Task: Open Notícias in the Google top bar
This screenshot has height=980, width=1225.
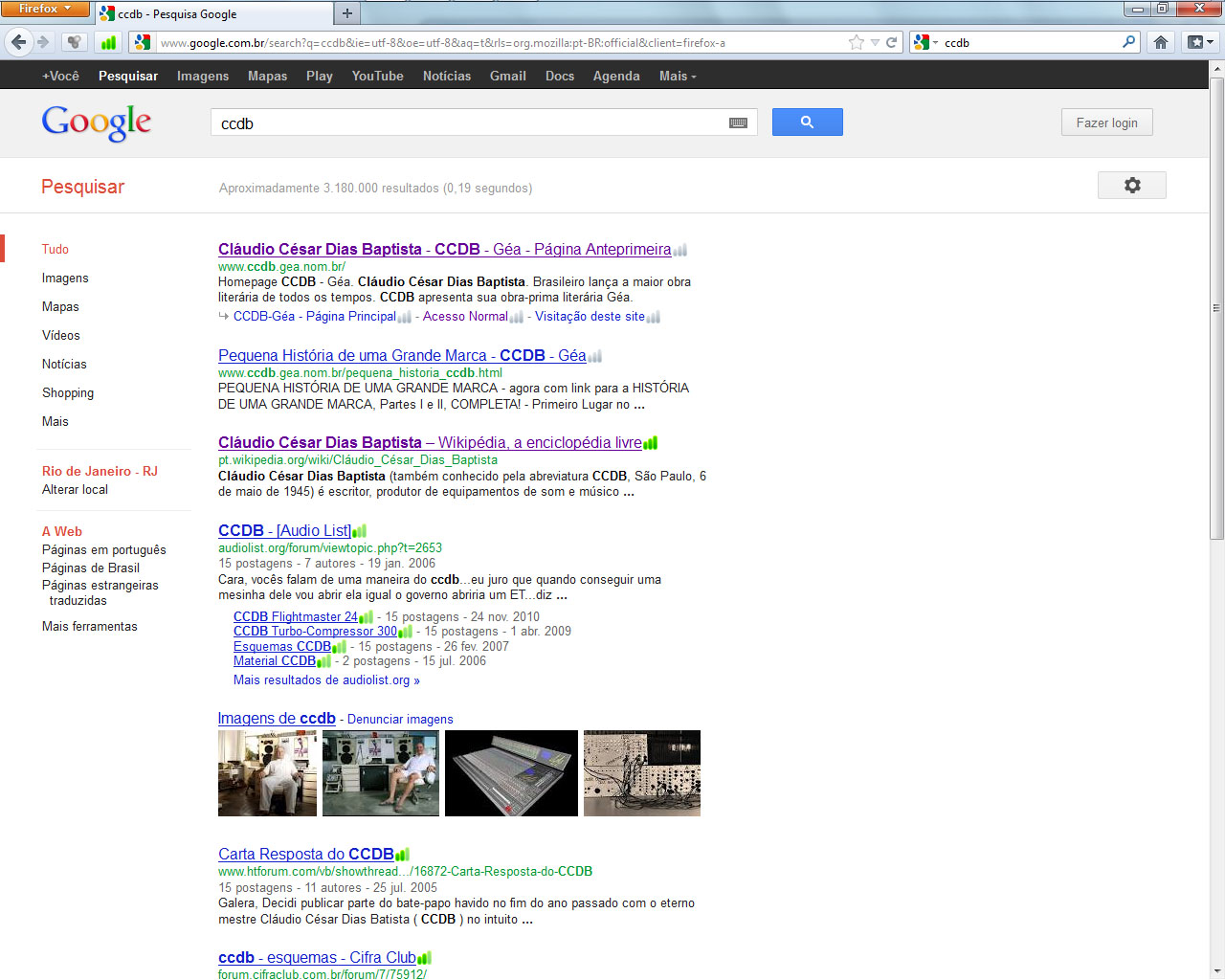Action: click(447, 76)
